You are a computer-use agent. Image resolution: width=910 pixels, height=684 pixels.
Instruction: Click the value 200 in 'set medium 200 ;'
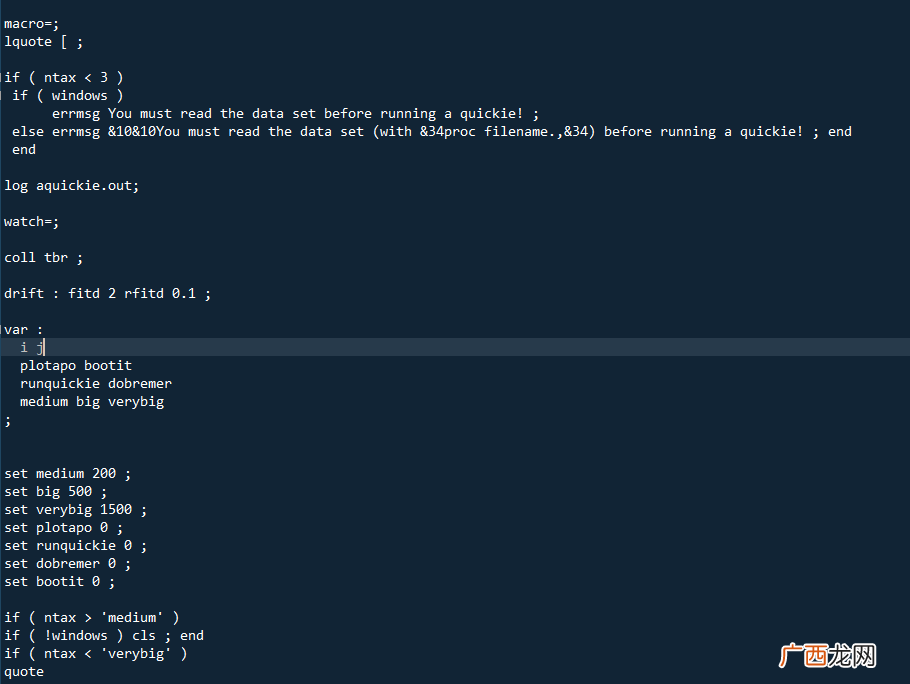click(x=104, y=473)
